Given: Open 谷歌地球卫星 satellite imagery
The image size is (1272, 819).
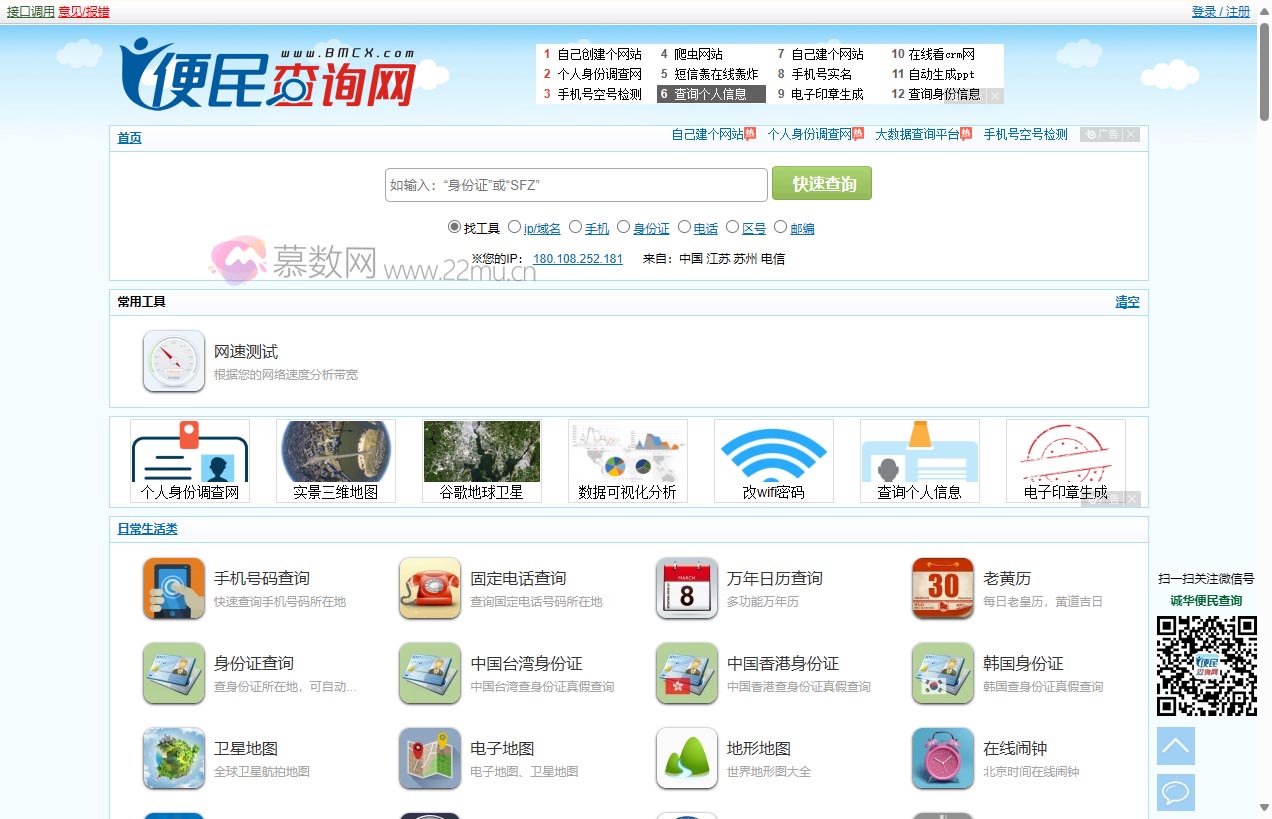Looking at the screenshot, I should pyautogui.click(x=481, y=461).
